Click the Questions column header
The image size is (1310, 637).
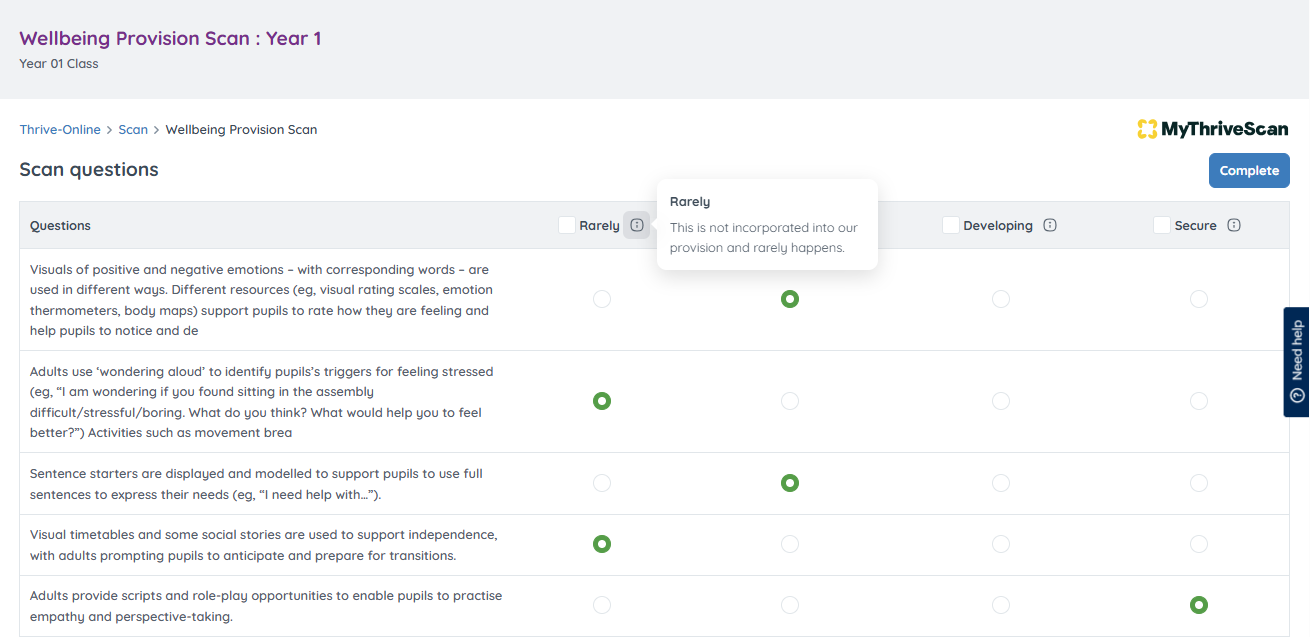(60, 225)
